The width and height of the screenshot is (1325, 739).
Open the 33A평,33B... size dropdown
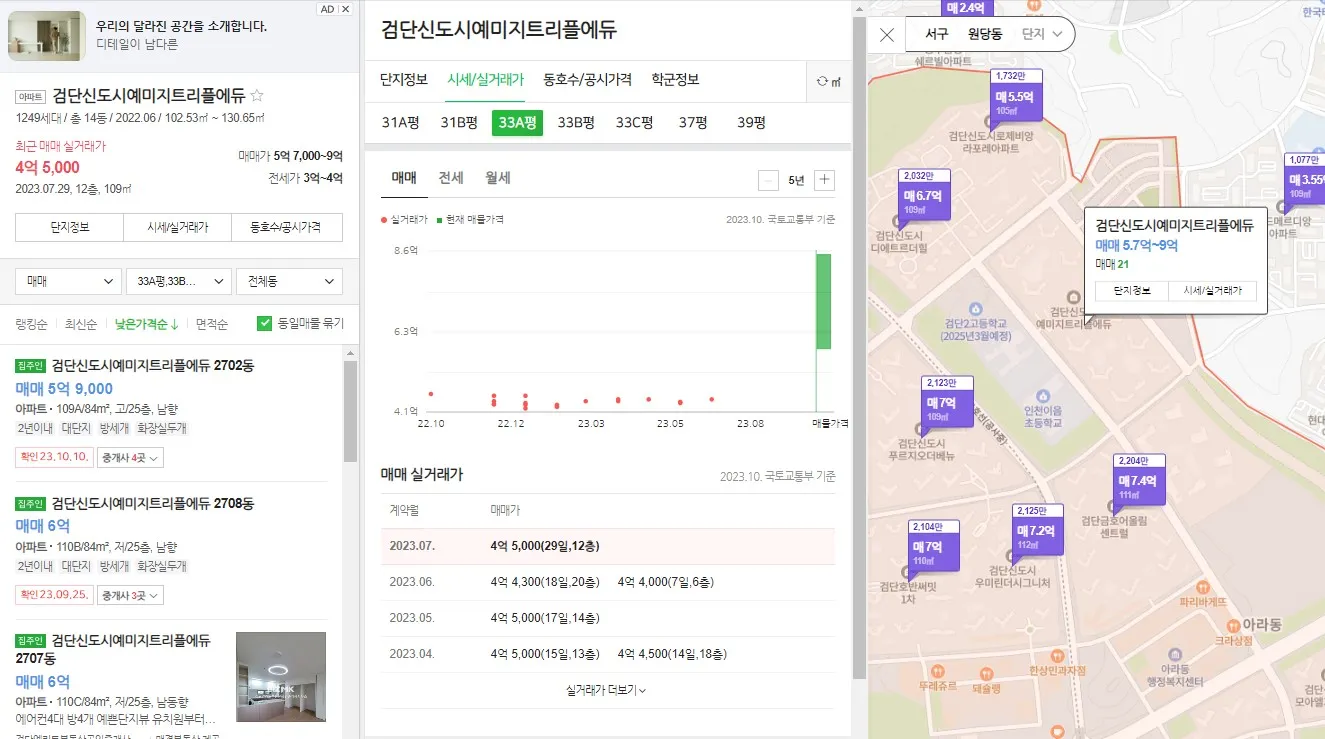179,282
